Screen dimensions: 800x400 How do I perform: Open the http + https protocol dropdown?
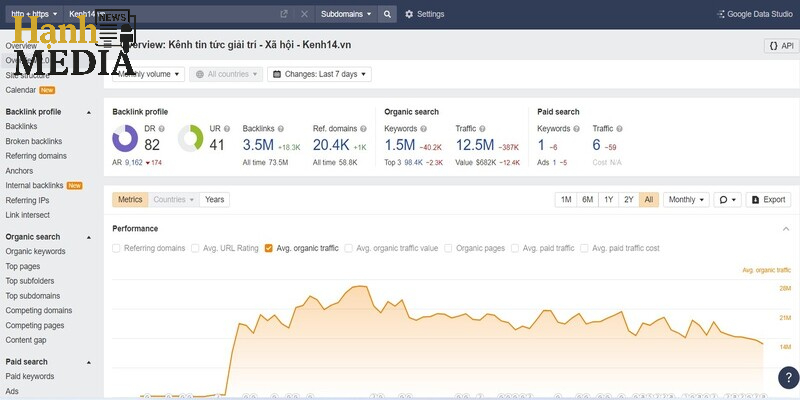tap(34, 14)
